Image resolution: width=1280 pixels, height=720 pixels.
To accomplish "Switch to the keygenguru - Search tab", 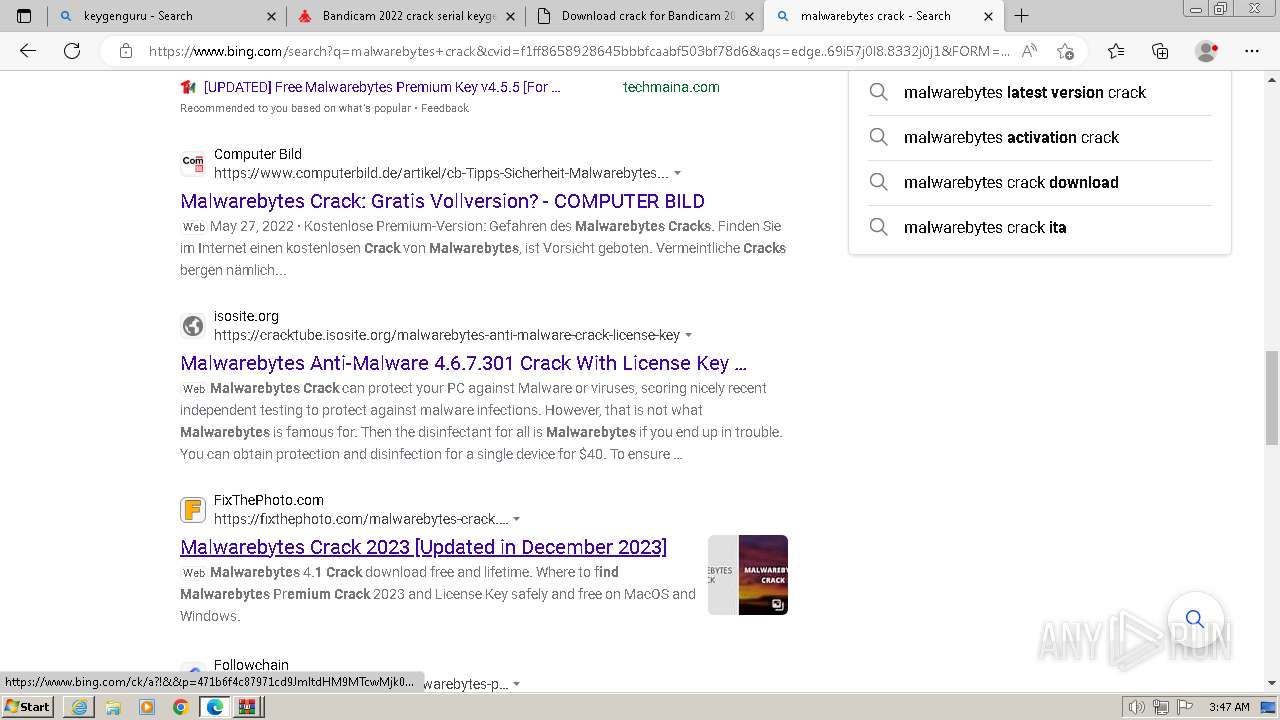I will coord(166,16).
